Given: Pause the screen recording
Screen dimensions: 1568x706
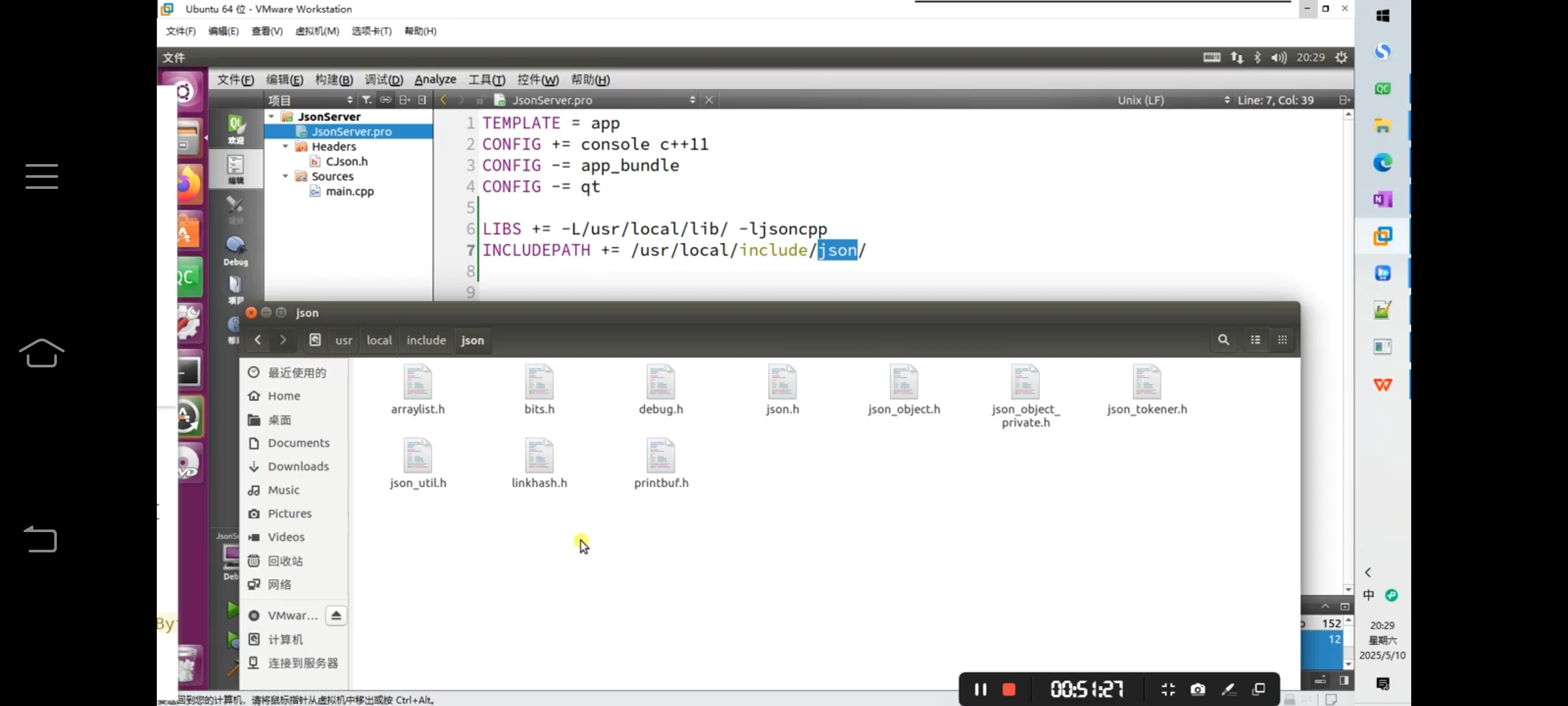Looking at the screenshot, I should click(980, 689).
